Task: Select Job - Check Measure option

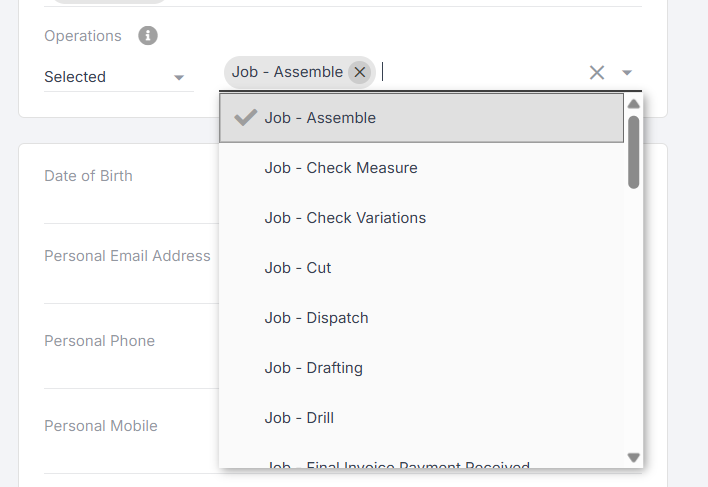Action: click(x=341, y=168)
